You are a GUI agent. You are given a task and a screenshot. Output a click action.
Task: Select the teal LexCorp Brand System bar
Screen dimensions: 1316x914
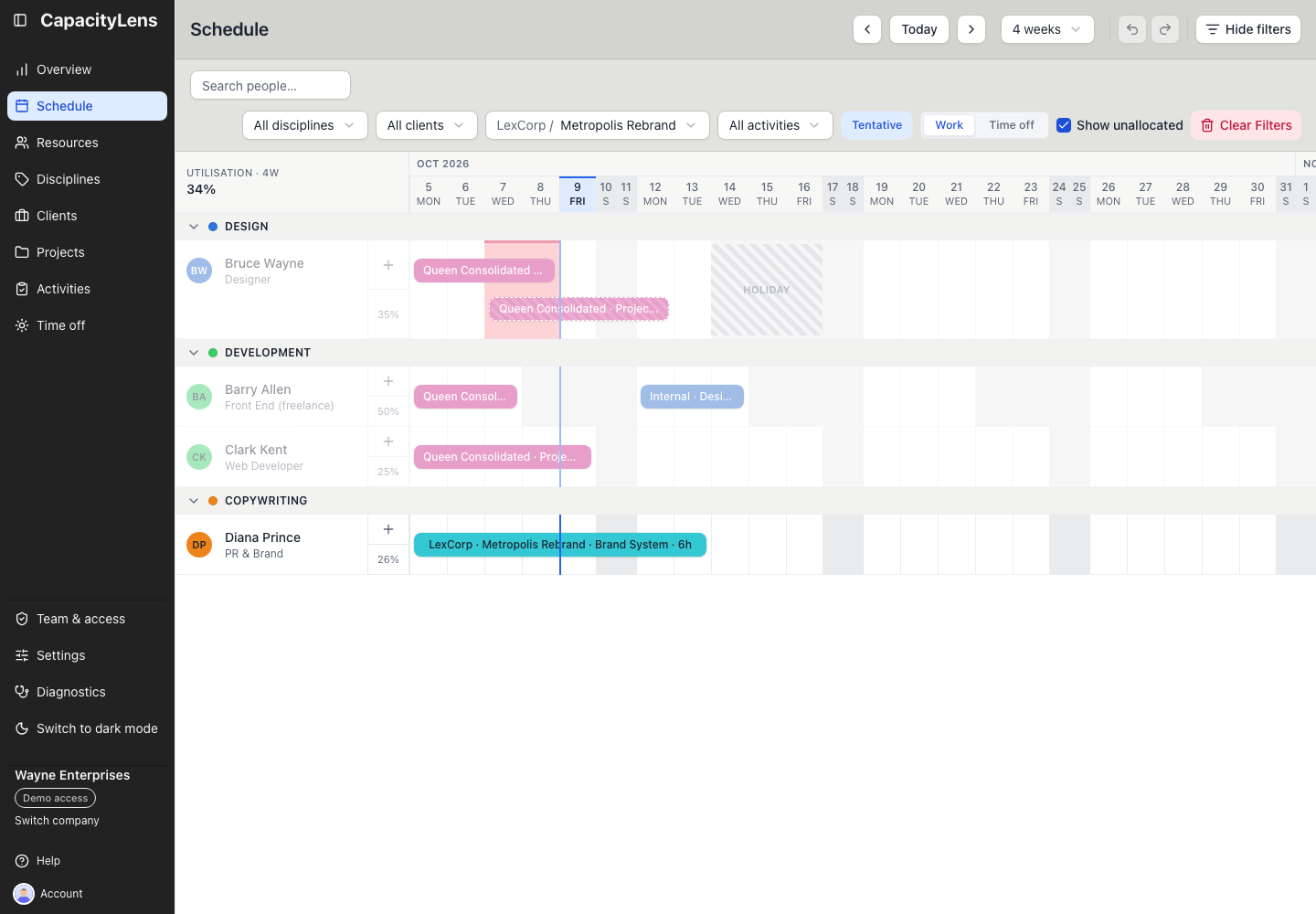click(x=560, y=545)
